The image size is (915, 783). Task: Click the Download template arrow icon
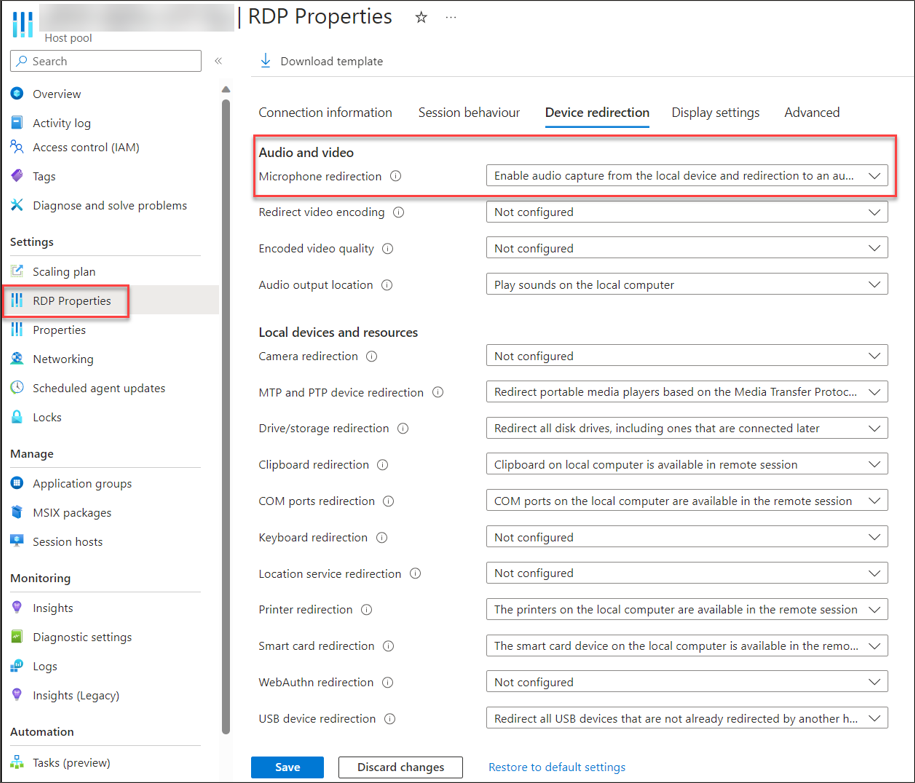tap(266, 61)
